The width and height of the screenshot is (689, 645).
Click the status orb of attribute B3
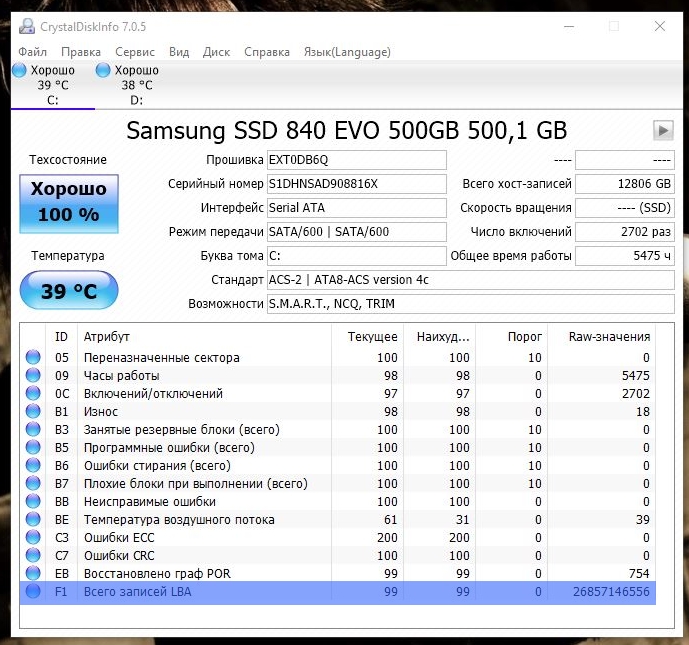click(33, 429)
